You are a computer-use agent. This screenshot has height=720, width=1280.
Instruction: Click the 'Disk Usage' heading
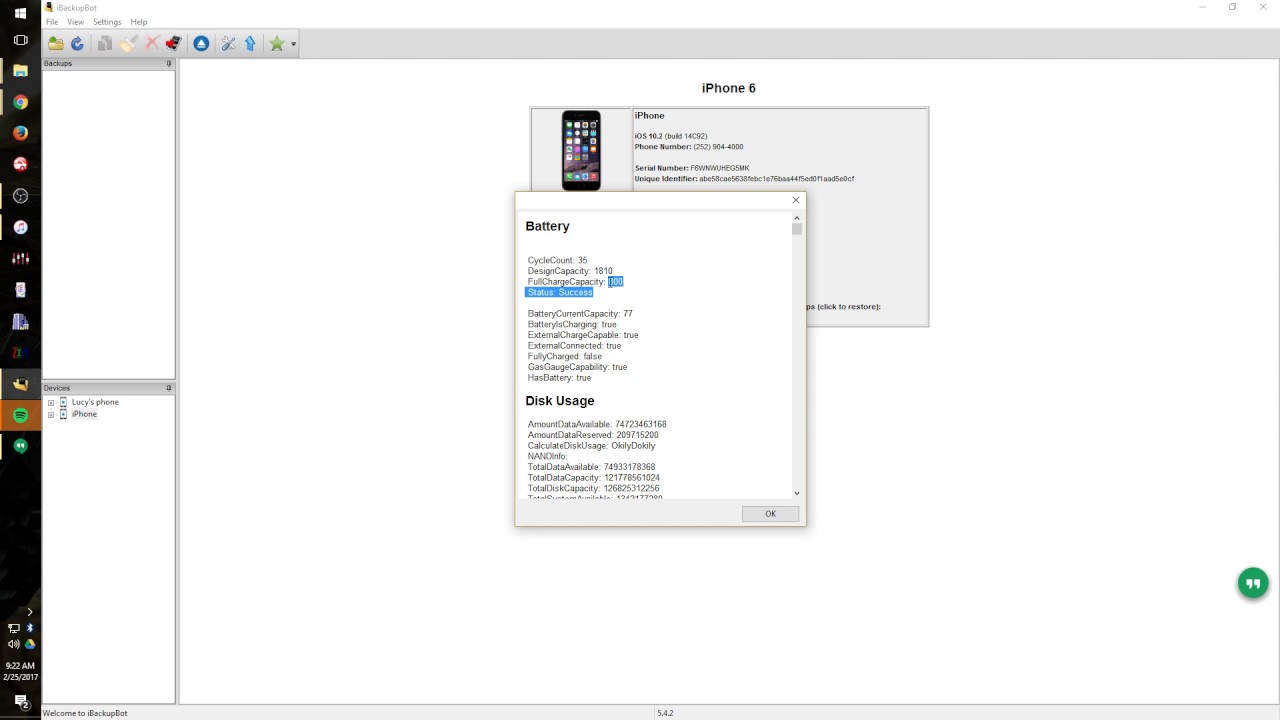(560, 401)
